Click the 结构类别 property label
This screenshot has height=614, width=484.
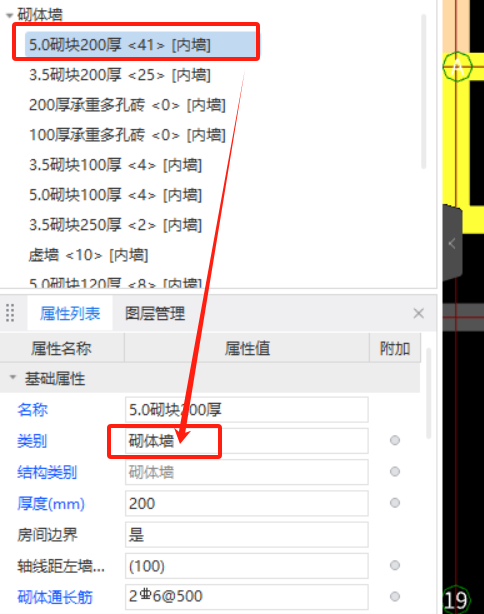pyautogui.click(x=47, y=473)
